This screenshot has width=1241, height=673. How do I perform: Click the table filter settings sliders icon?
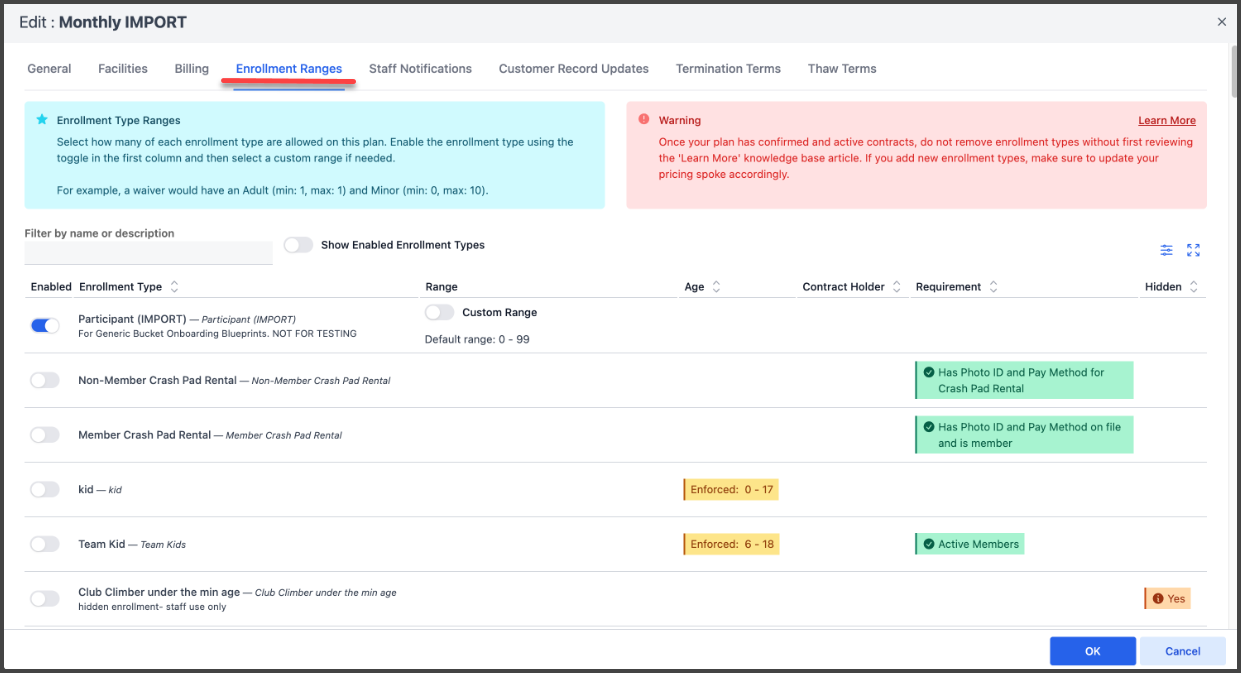[1166, 250]
